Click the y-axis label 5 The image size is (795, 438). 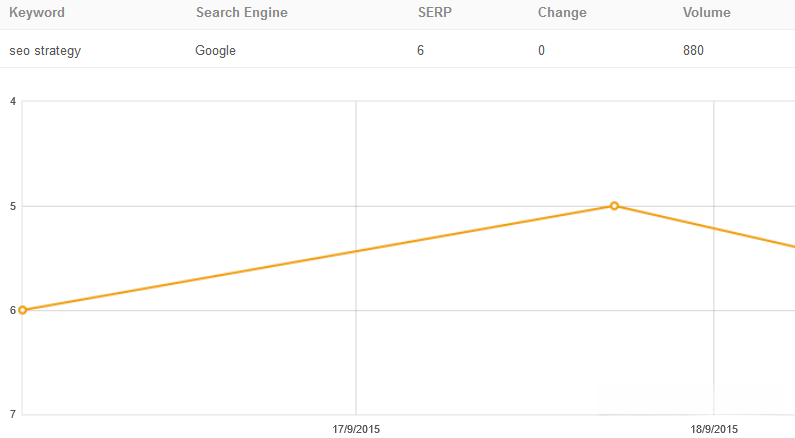pyautogui.click(x=12, y=206)
